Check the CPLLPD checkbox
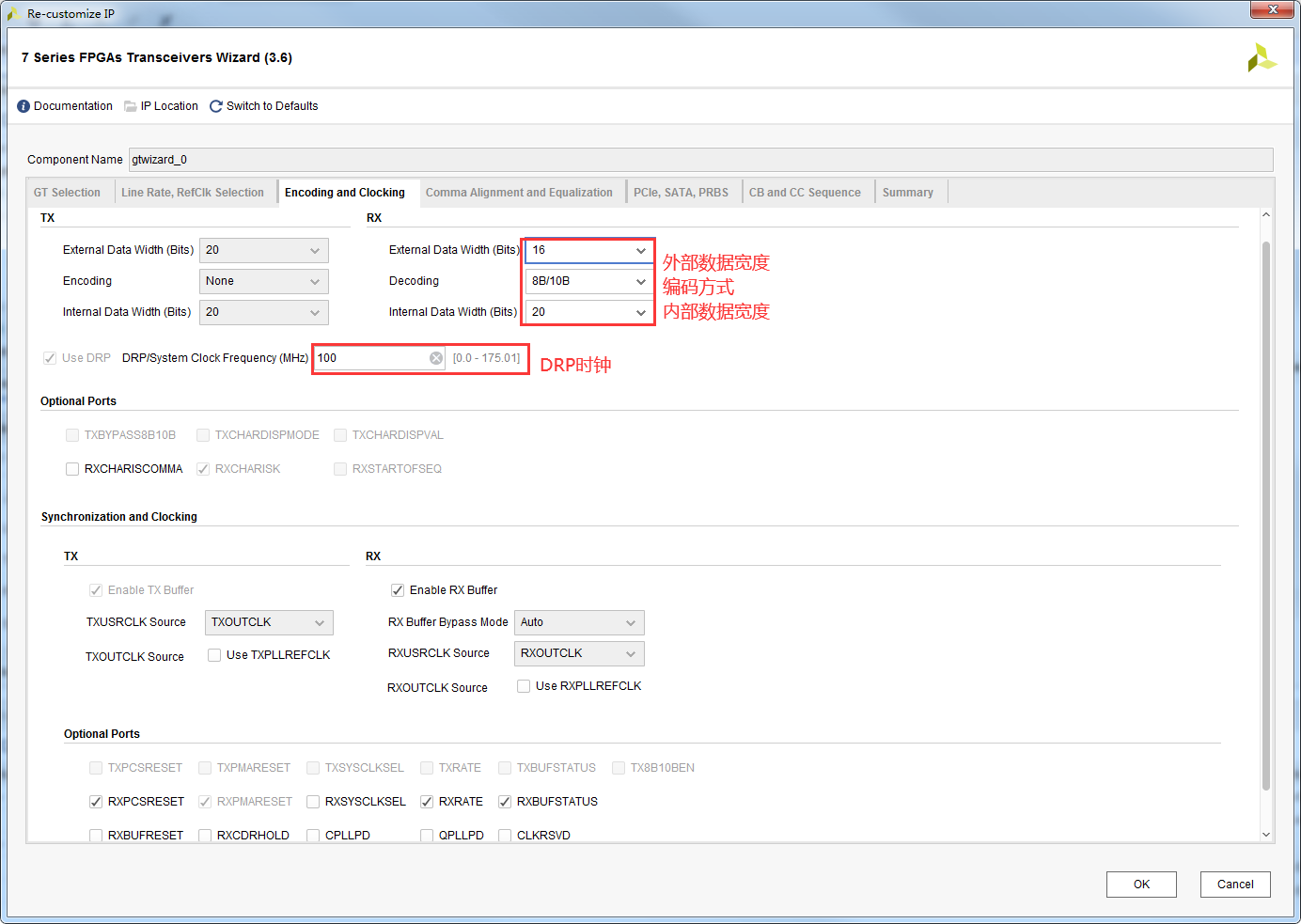 313,836
